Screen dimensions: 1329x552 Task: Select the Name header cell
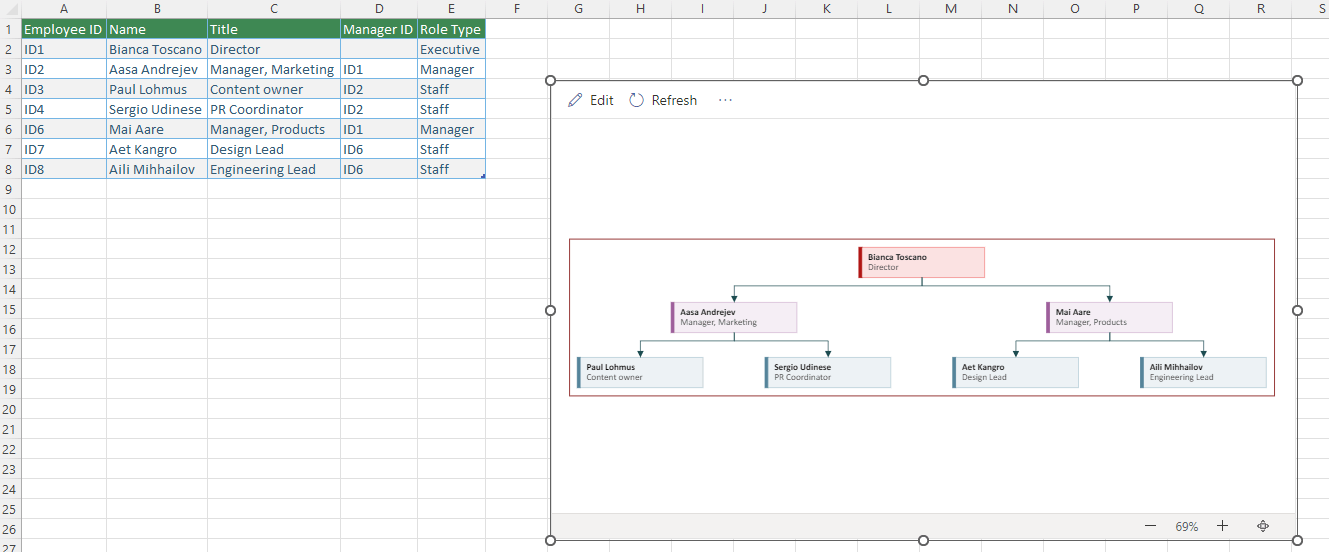tap(157, 29)
